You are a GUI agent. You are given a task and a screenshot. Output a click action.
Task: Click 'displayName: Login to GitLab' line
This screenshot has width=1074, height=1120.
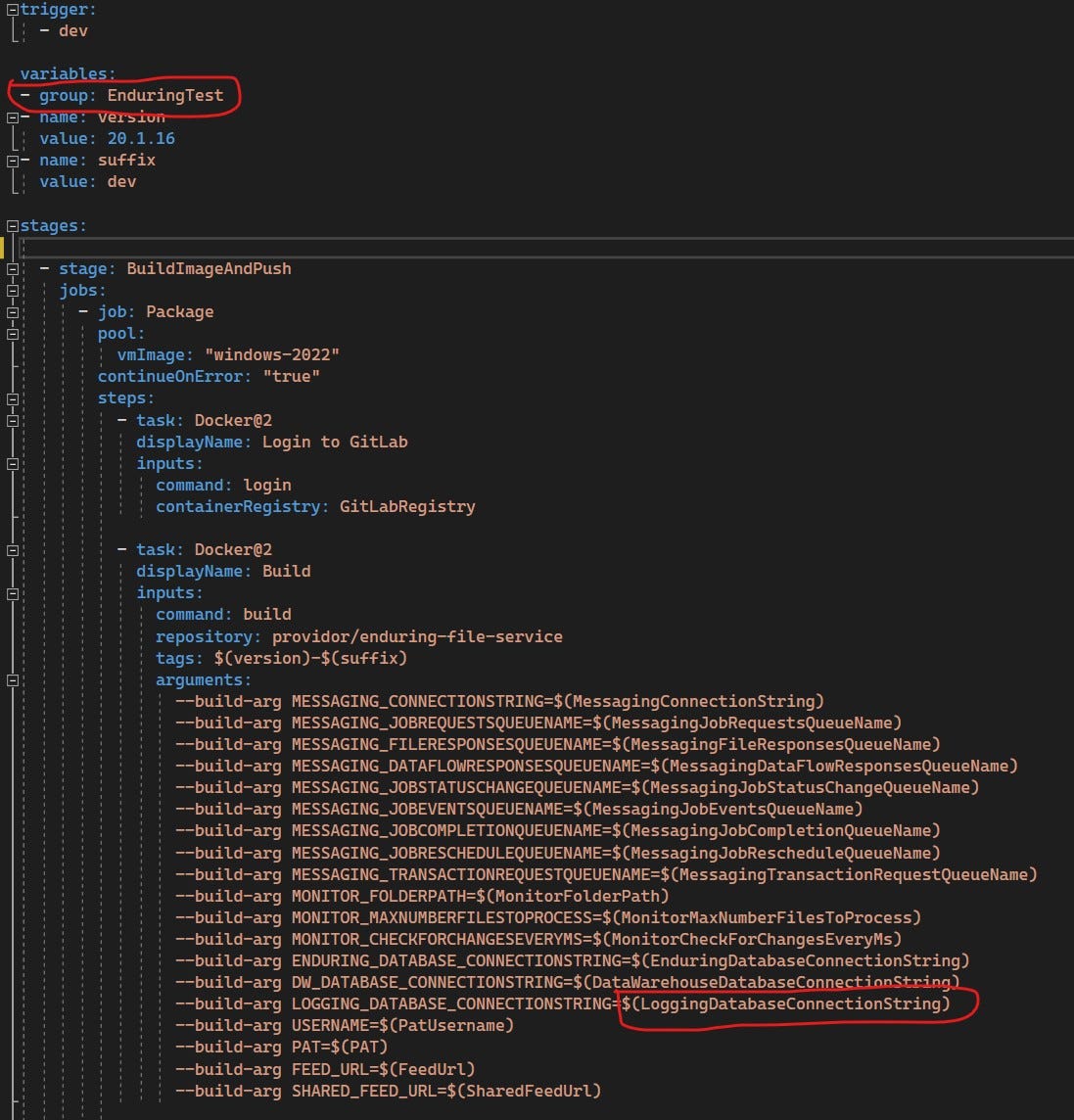click(272, 443)
